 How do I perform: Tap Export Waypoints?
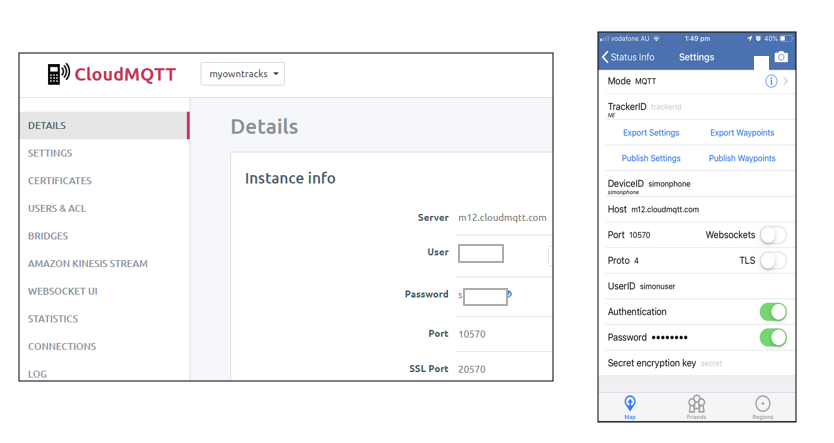pyautogui.click(x=742, y=132)
